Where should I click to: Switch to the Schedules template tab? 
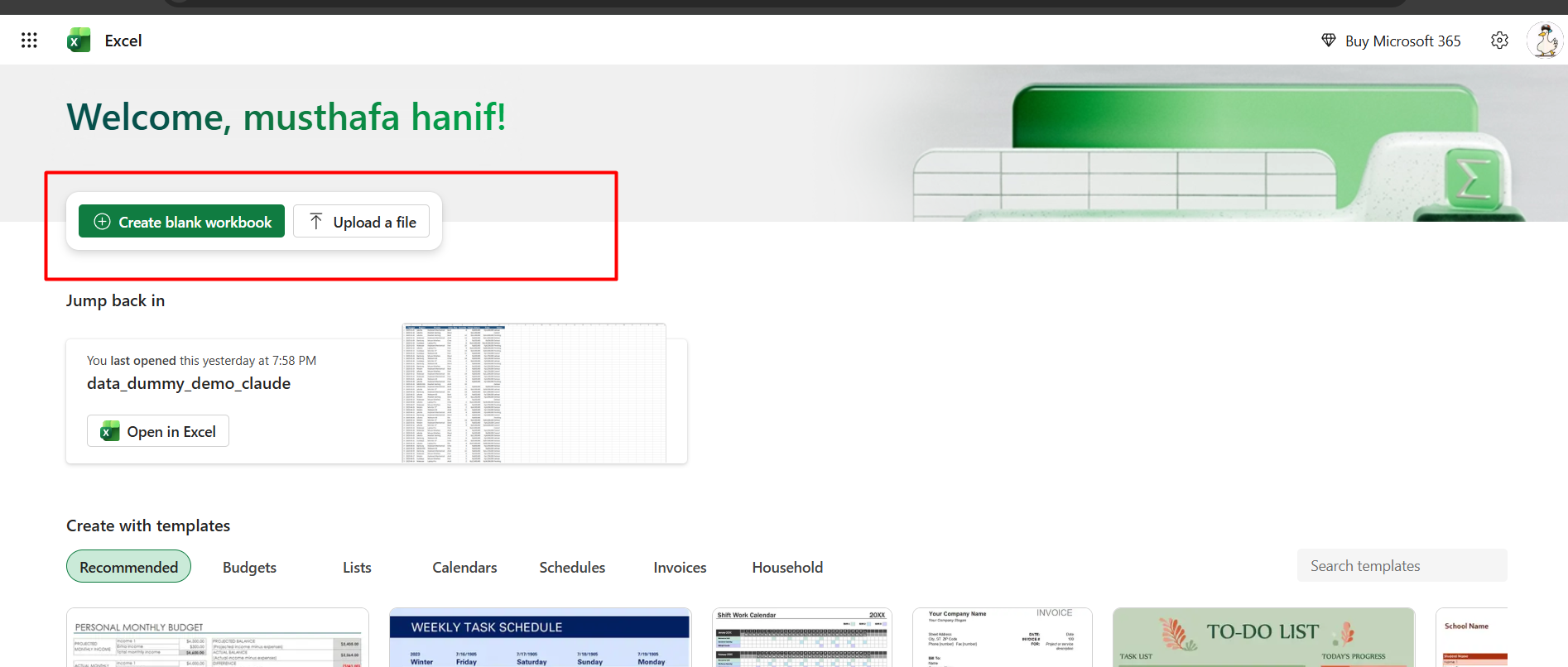click(x=572, y=567)
